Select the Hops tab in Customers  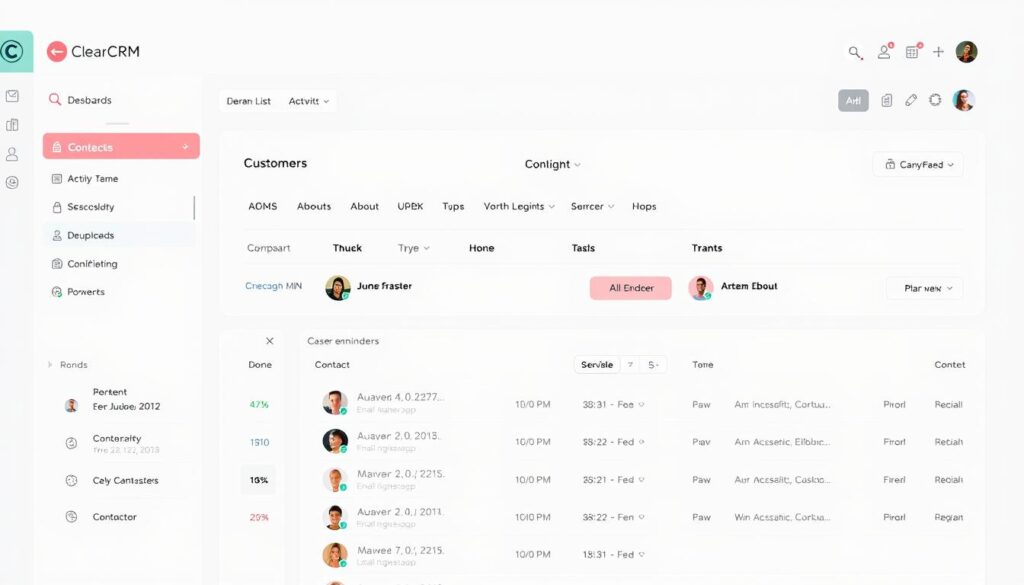pyautogui.click(x=644, y=206)
